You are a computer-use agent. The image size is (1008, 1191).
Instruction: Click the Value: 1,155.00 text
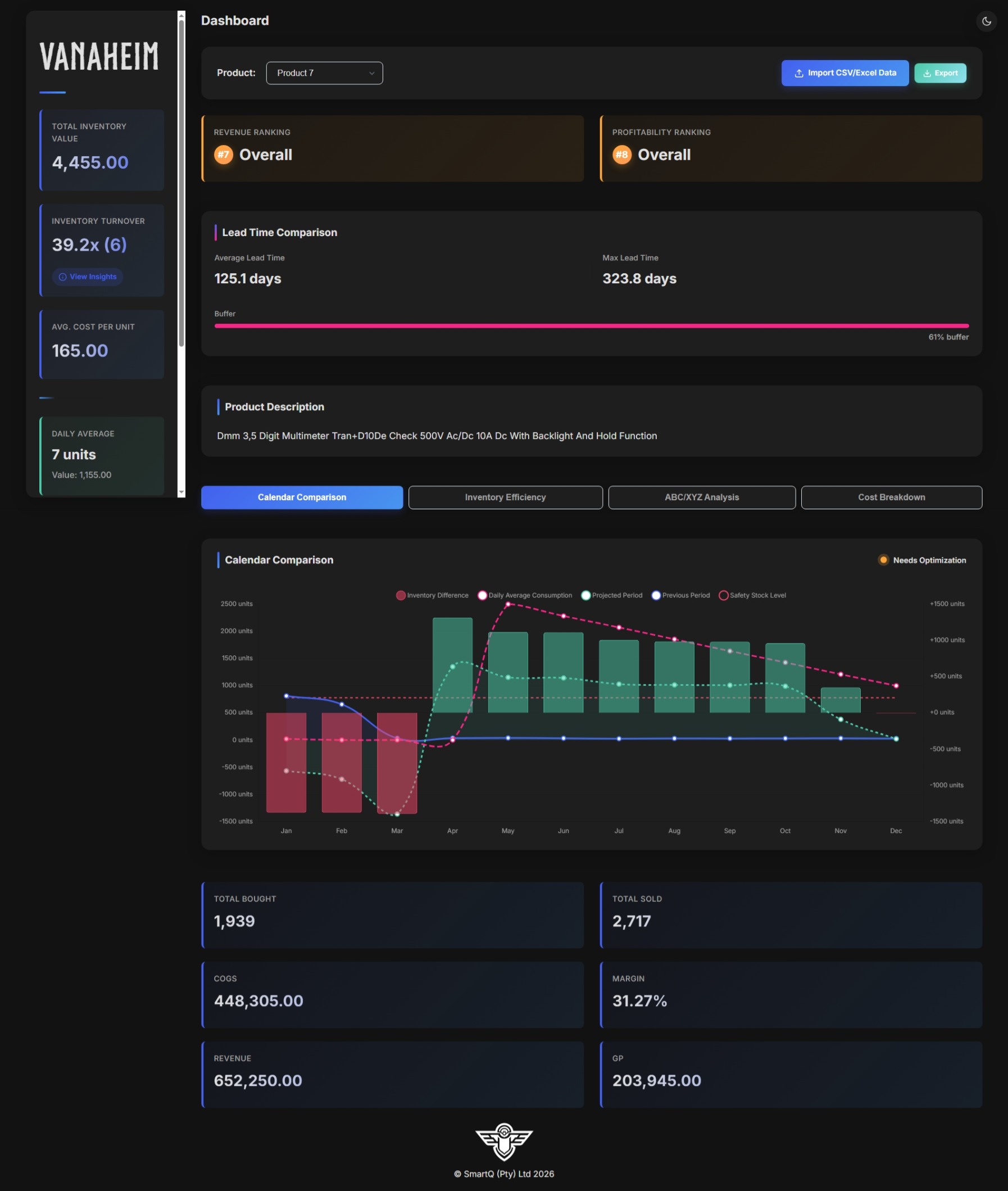[x=81, y=475]
